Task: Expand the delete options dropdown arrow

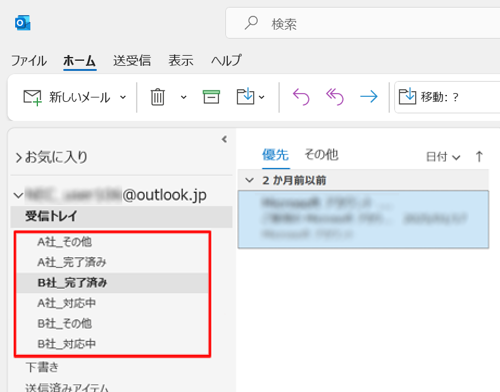Action: click(183, 97)
